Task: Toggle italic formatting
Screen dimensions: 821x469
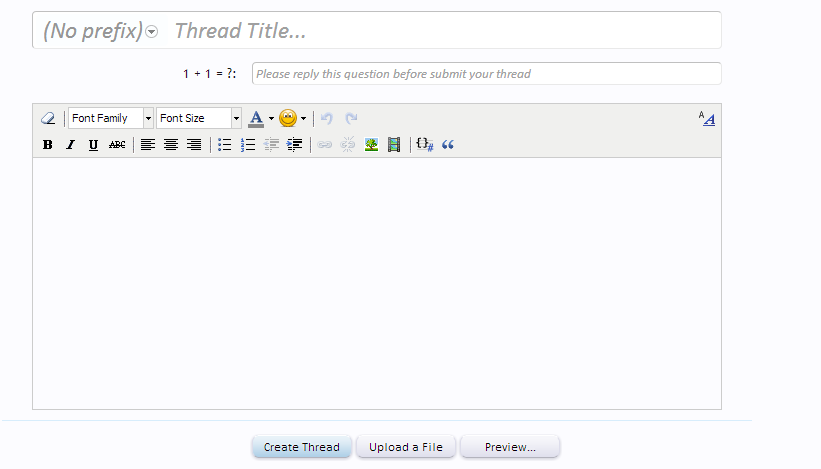Action: pyautogui.click(x=70, y=145)
